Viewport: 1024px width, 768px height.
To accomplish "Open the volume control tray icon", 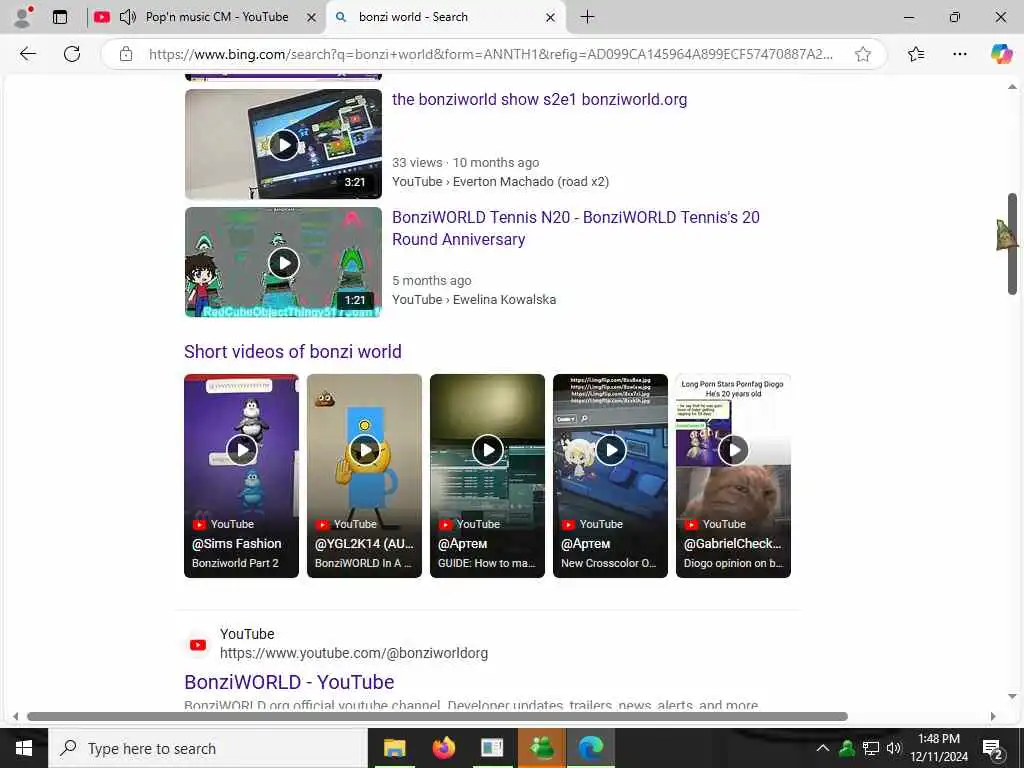I will [x=894, y=748].
